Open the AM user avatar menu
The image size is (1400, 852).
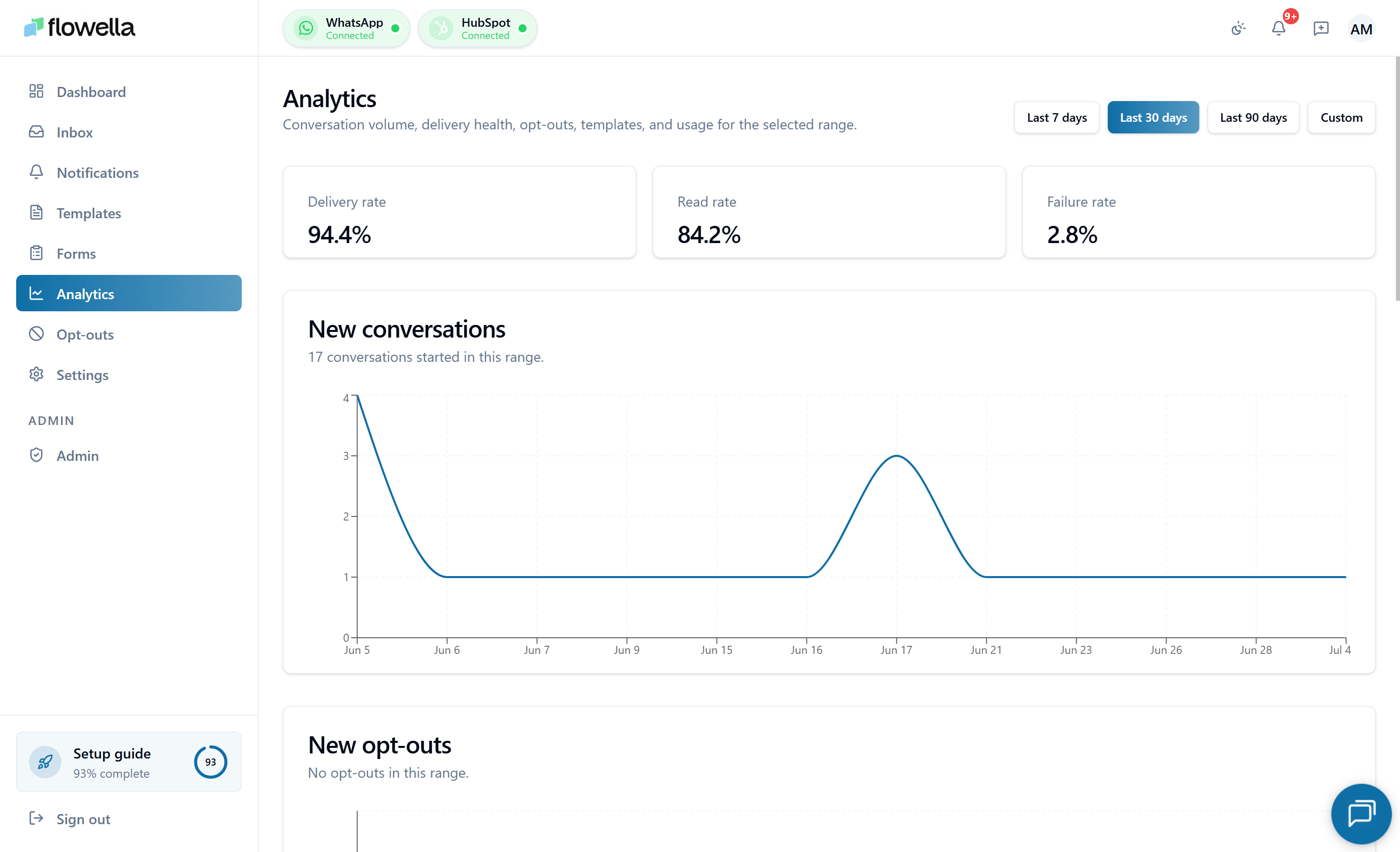pyautogui.click(x=1362, y=28)
